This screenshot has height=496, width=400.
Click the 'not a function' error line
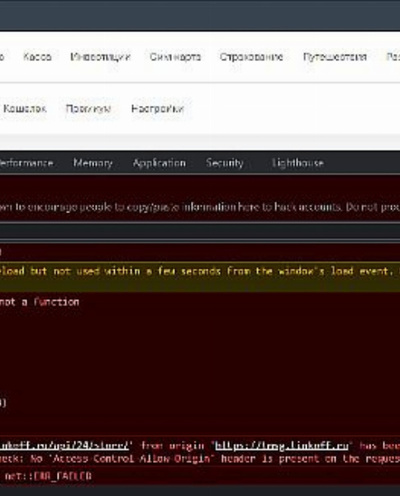(39, 302)
